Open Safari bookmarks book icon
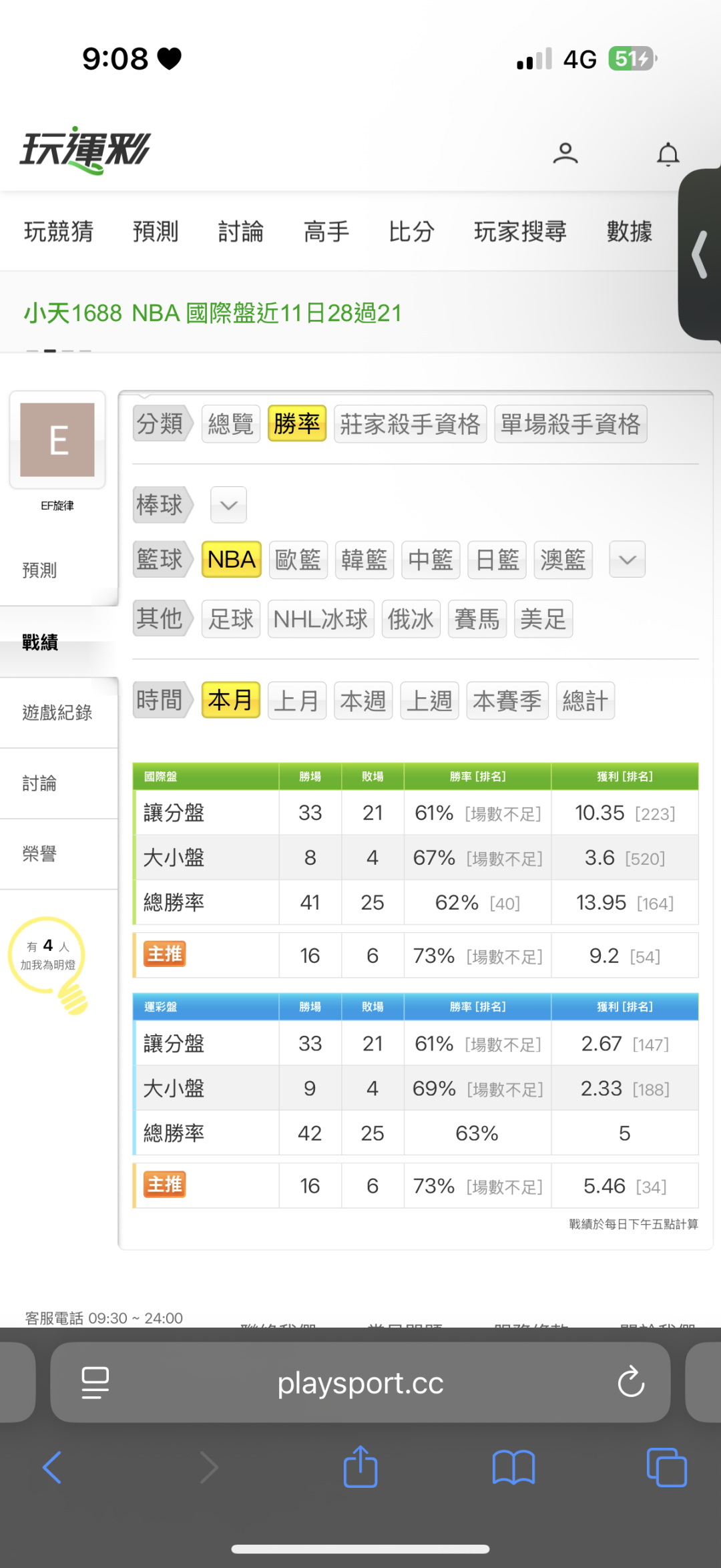Image resolution: width=721 pixels, height=1568 pixels. (513, 1467)
